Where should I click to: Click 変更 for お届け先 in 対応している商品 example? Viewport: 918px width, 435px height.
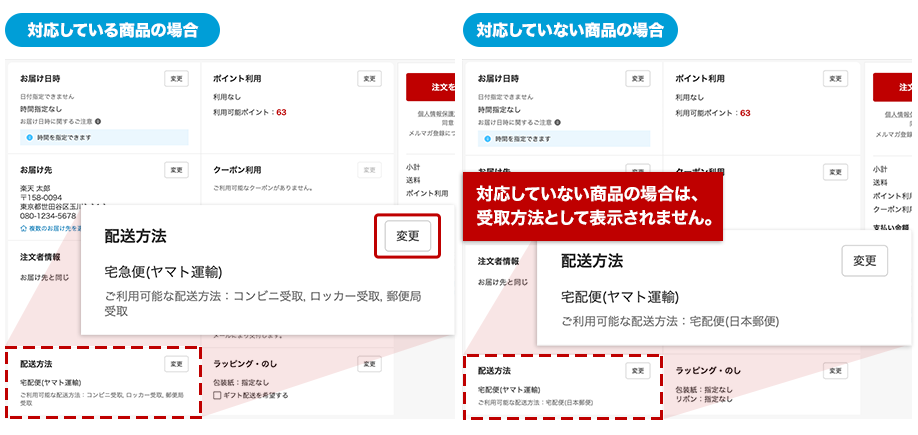(x=176, y=170)
